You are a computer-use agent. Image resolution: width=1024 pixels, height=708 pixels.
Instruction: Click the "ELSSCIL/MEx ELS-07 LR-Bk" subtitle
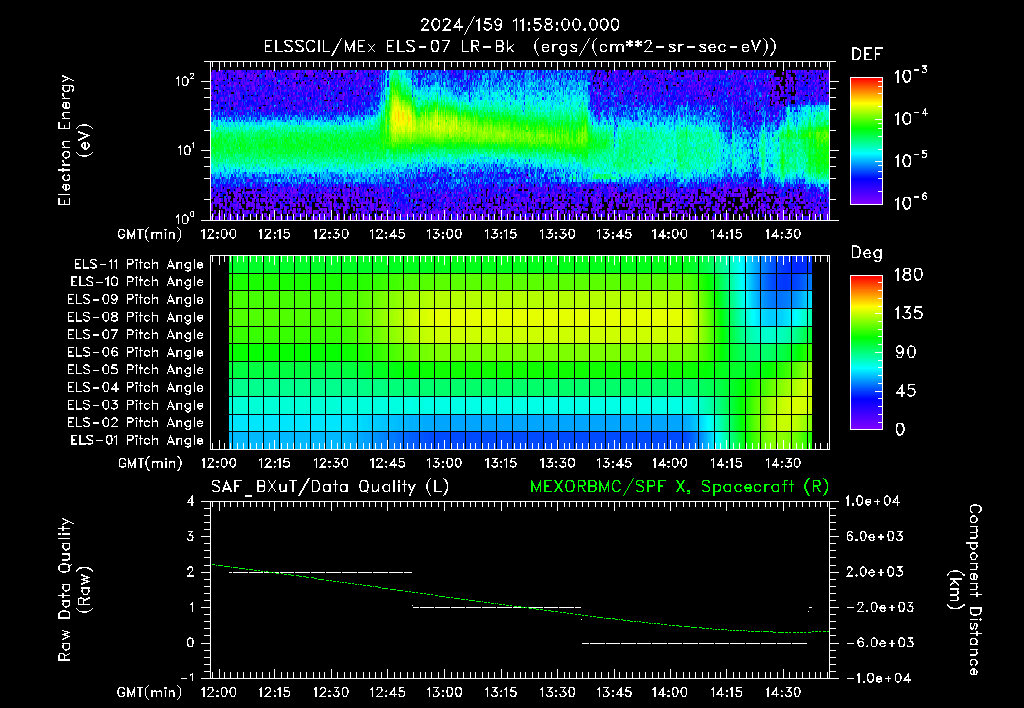pos(389,47)
